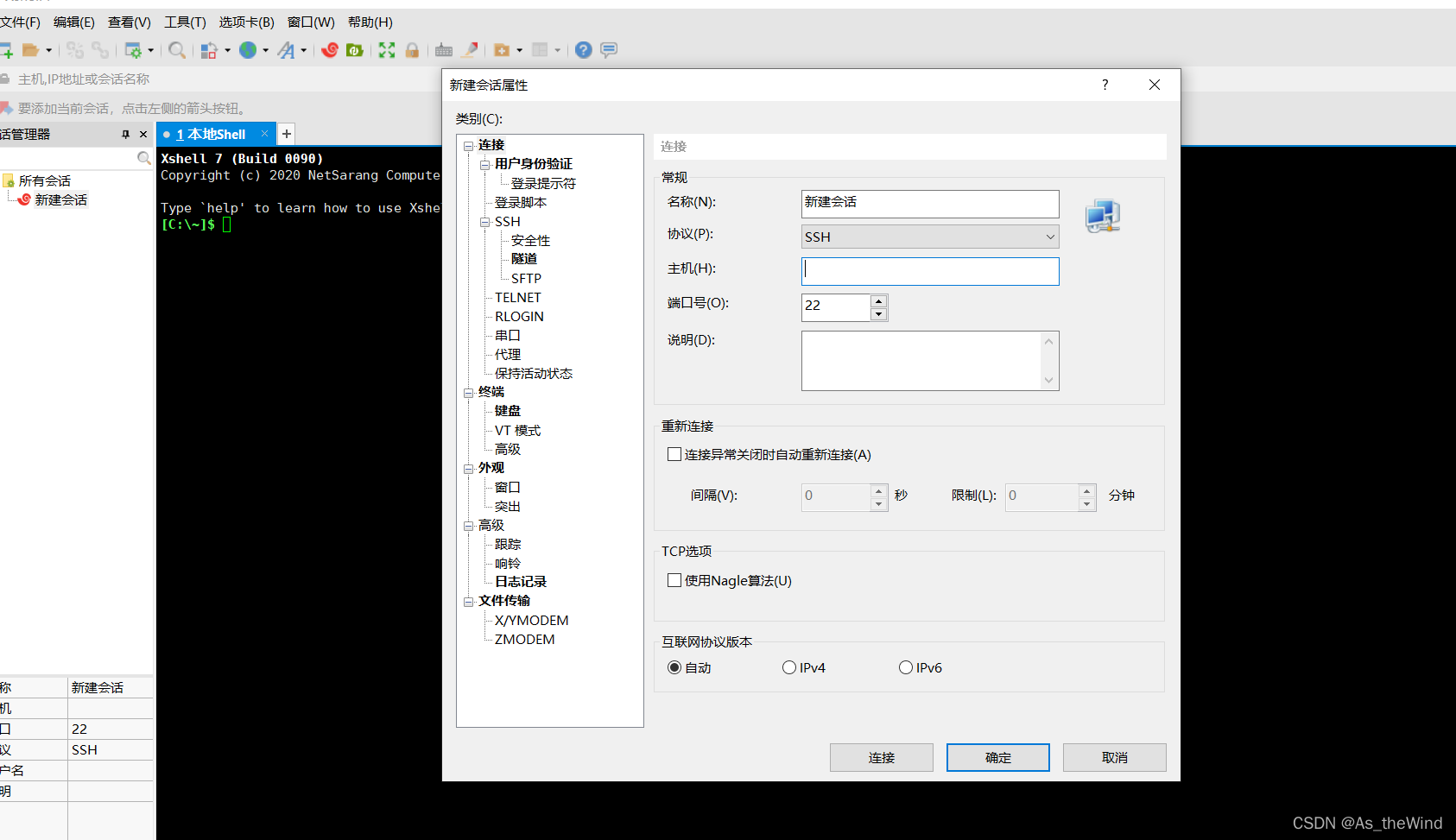Click search icon in session manager

(144, 158)
